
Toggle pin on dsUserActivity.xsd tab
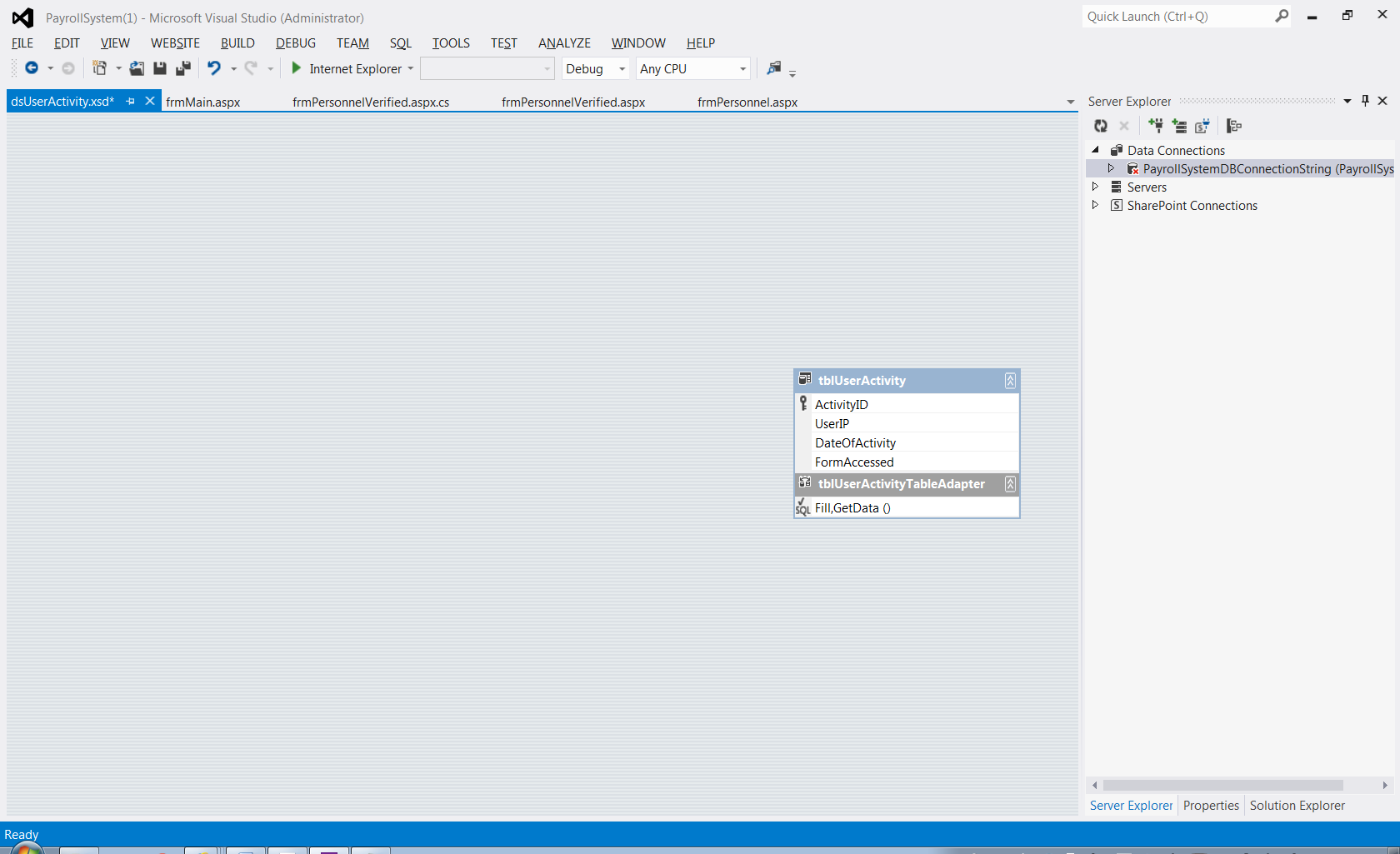(x=131, y=101)
